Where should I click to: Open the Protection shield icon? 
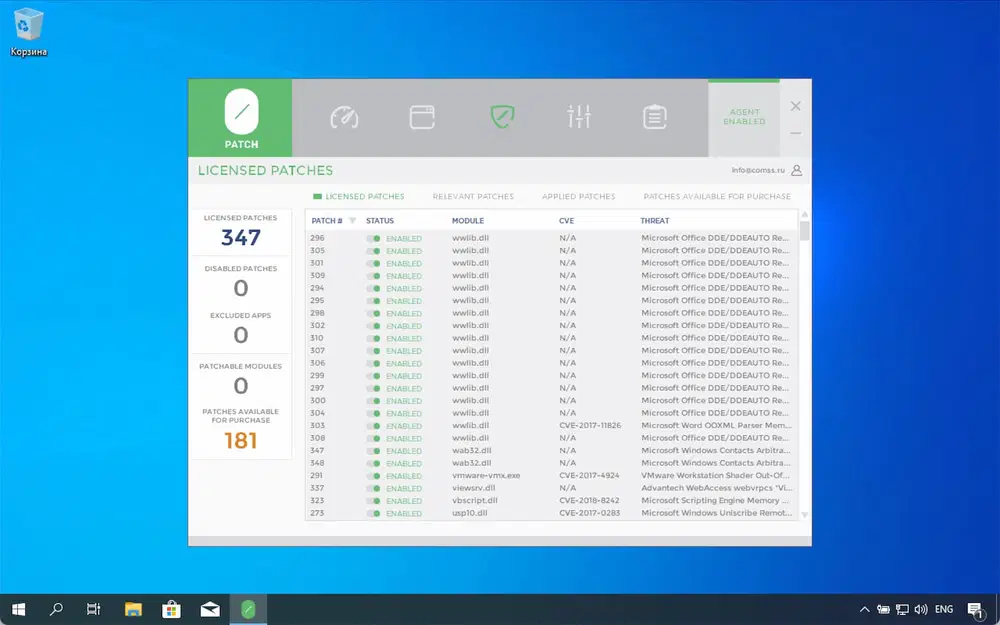point(500,117)
